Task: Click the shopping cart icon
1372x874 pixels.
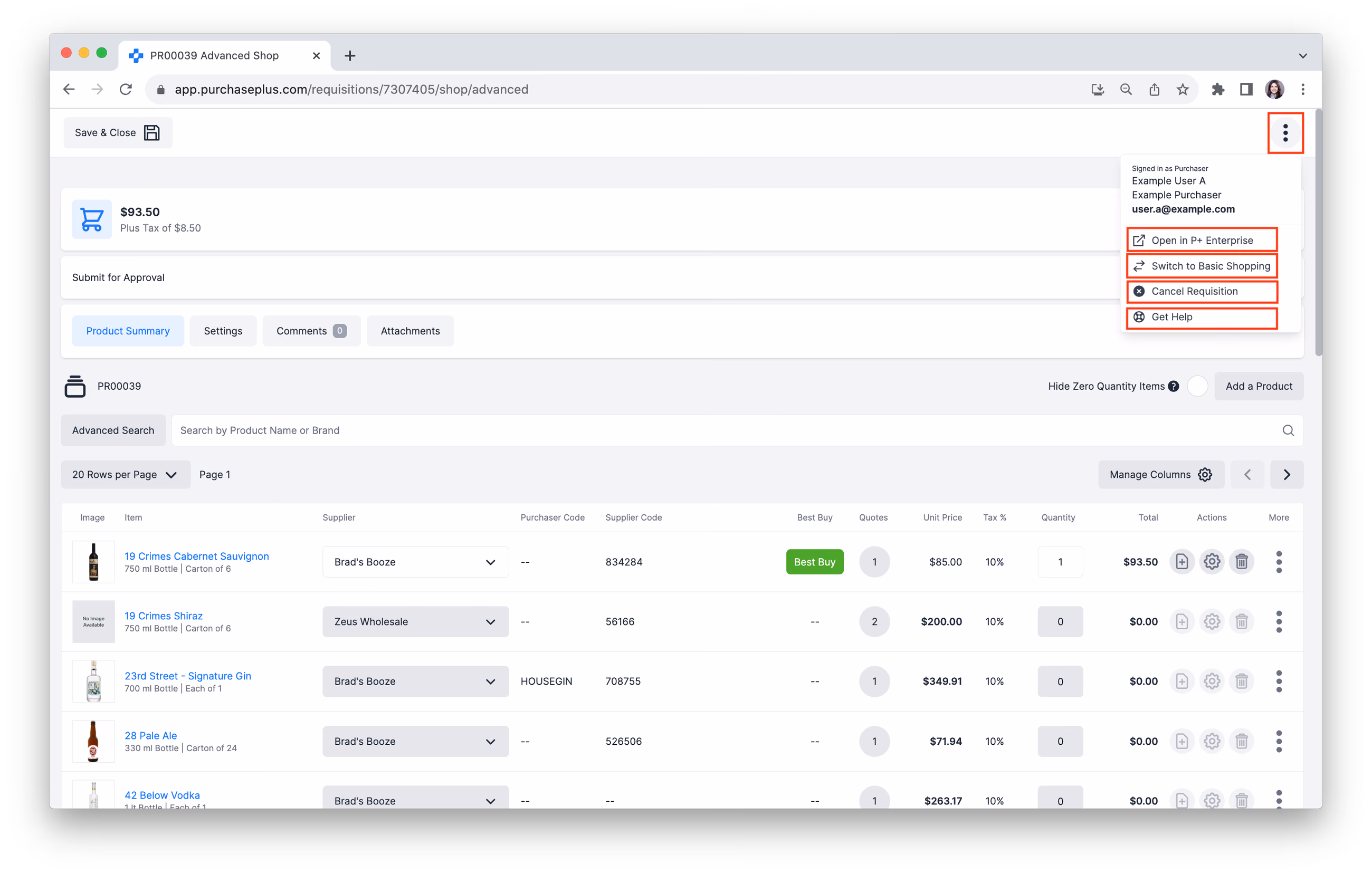Action: 92,219
